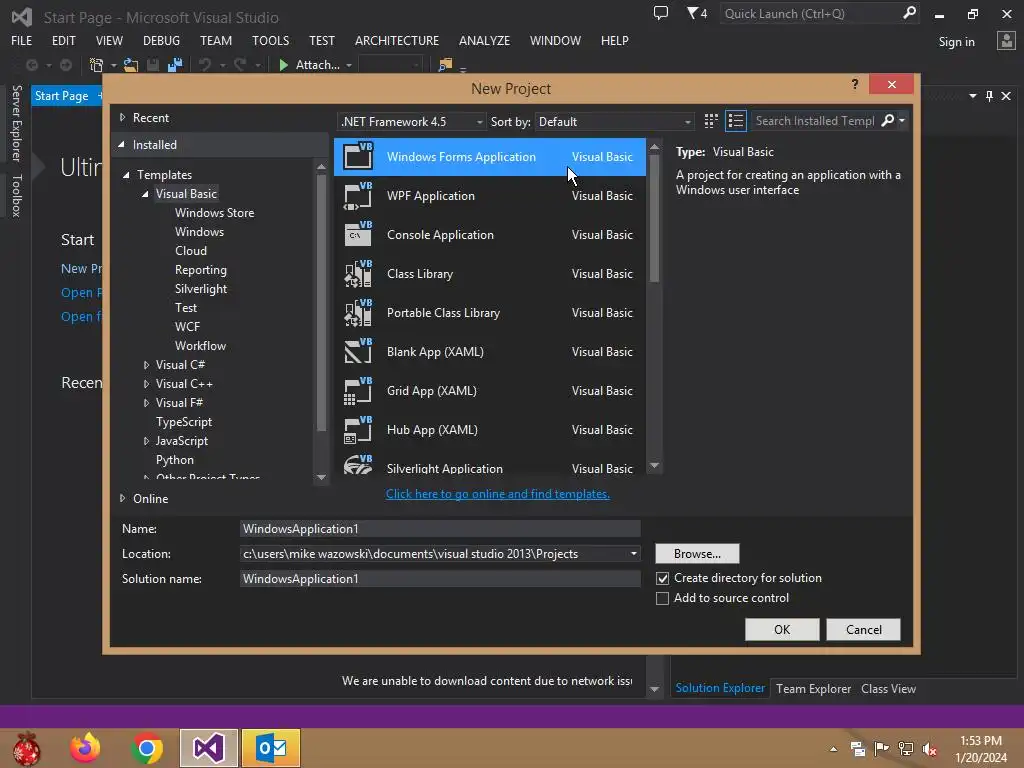Select the Silverlight category in the tree
The image size is (1024, 768).
tap(200, 289)
